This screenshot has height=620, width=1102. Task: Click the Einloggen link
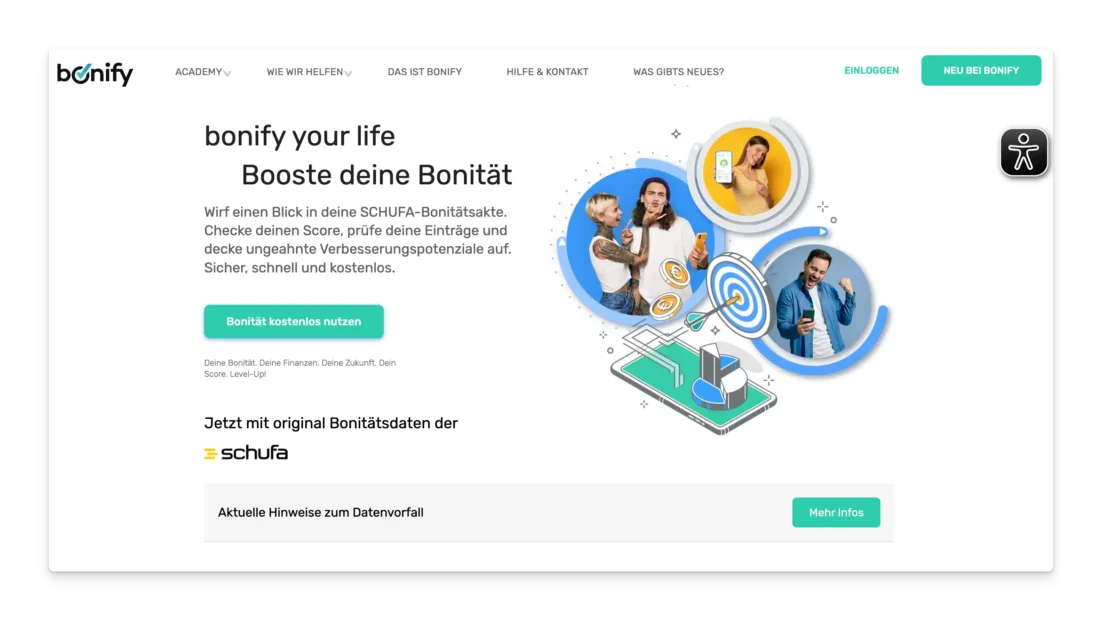(871, 70)
